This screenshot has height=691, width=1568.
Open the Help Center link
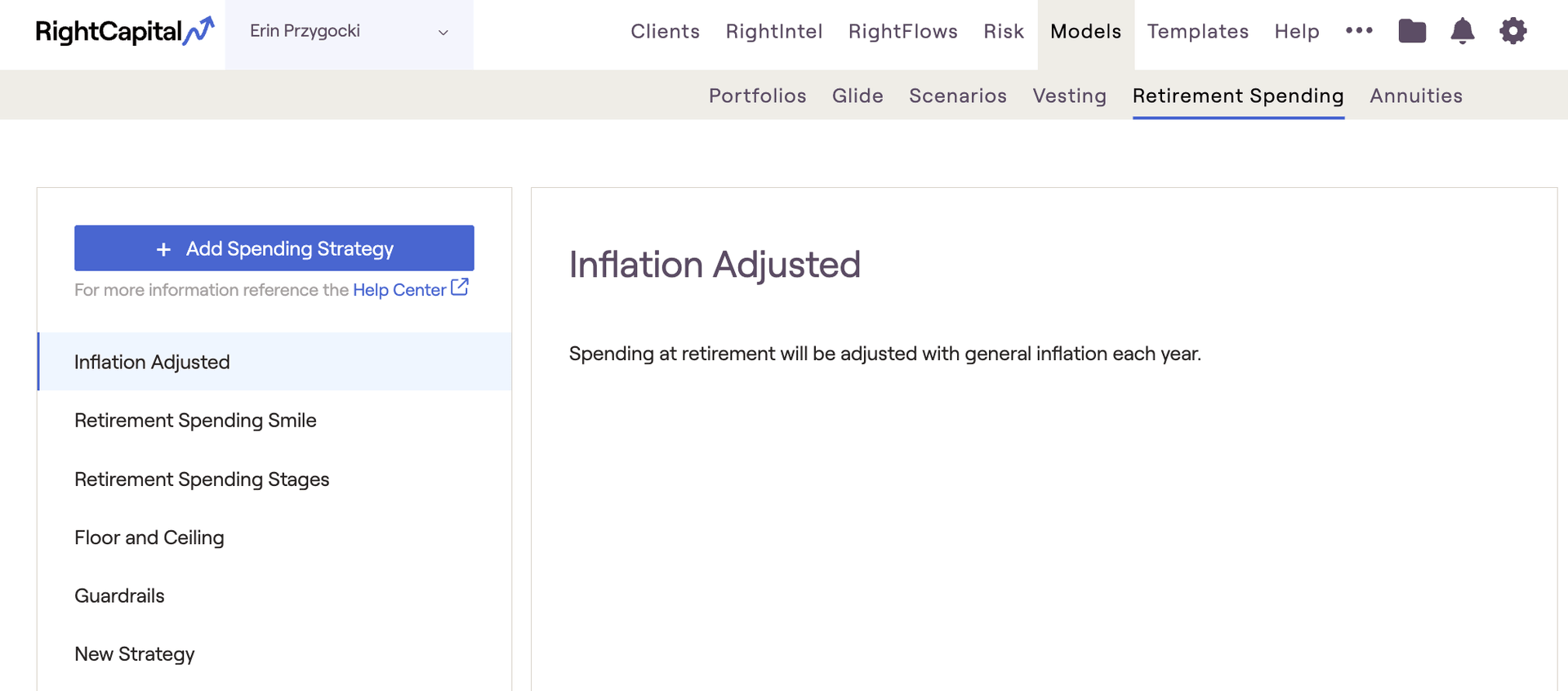[x=399, y=290]
